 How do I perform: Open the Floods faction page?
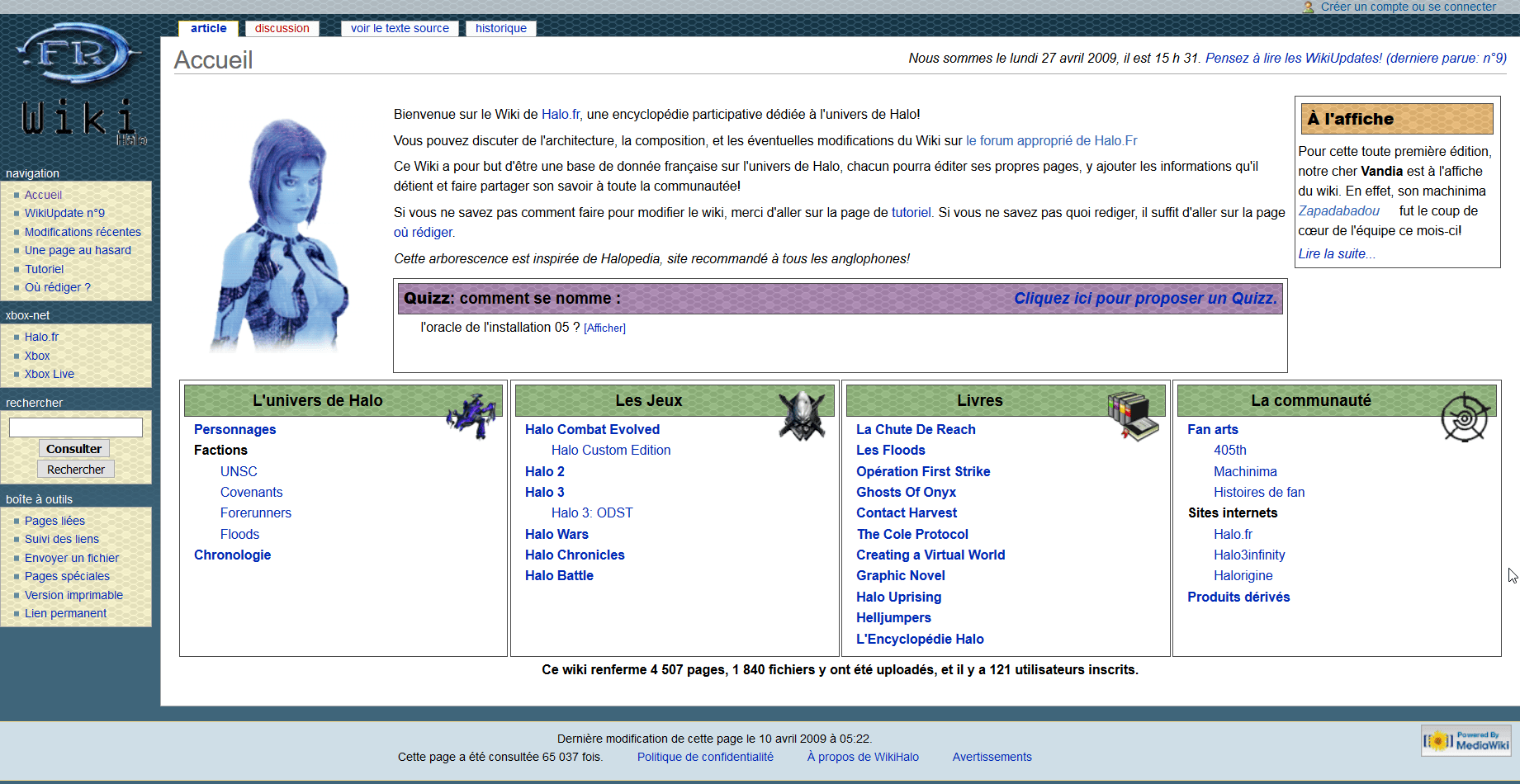[x=240, y=534]
